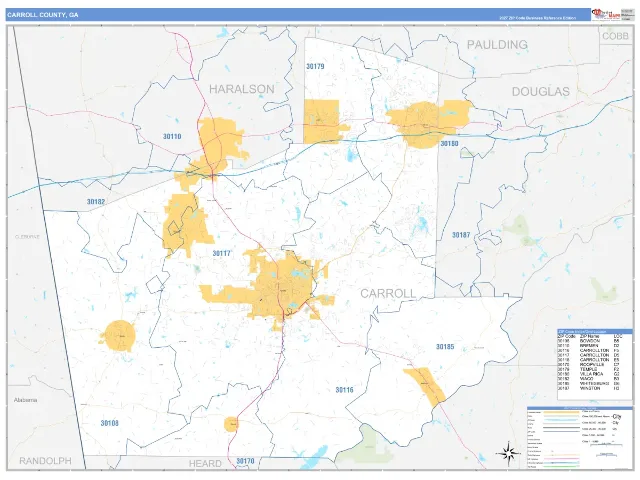Click the circular Bowdon city area

click(x=119, y=336)
